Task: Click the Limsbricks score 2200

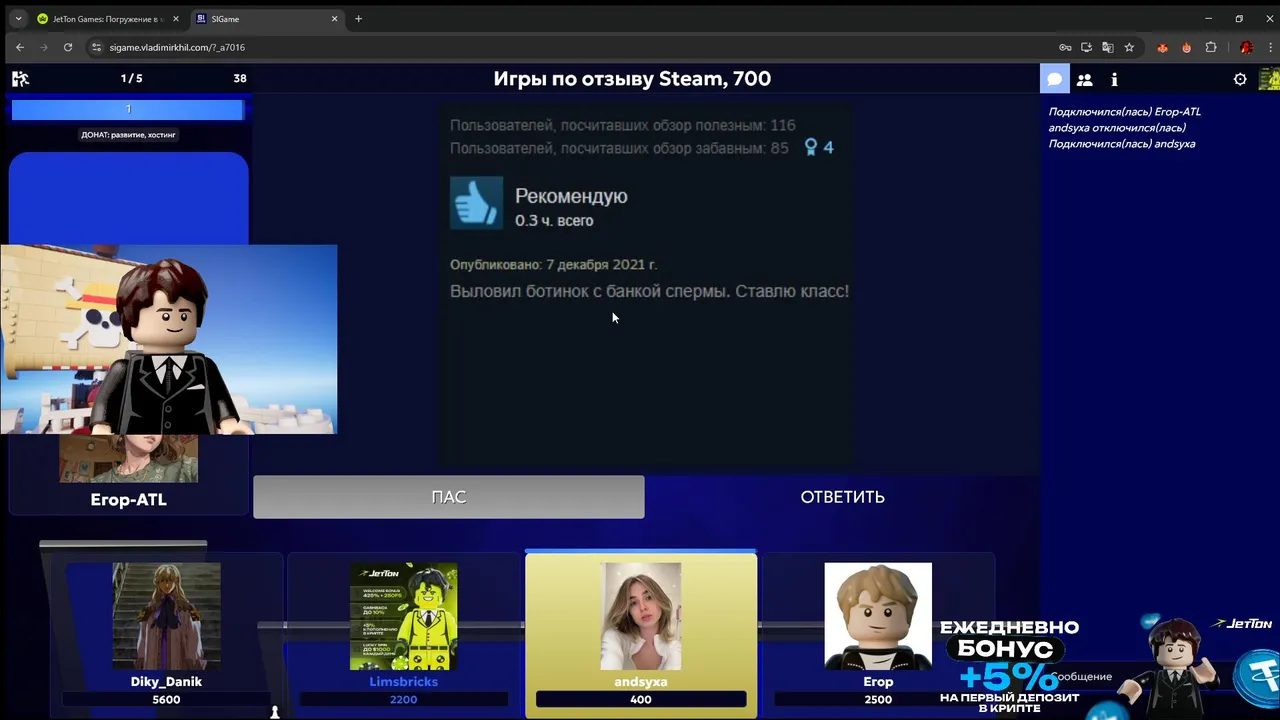Action: (403, 699)
